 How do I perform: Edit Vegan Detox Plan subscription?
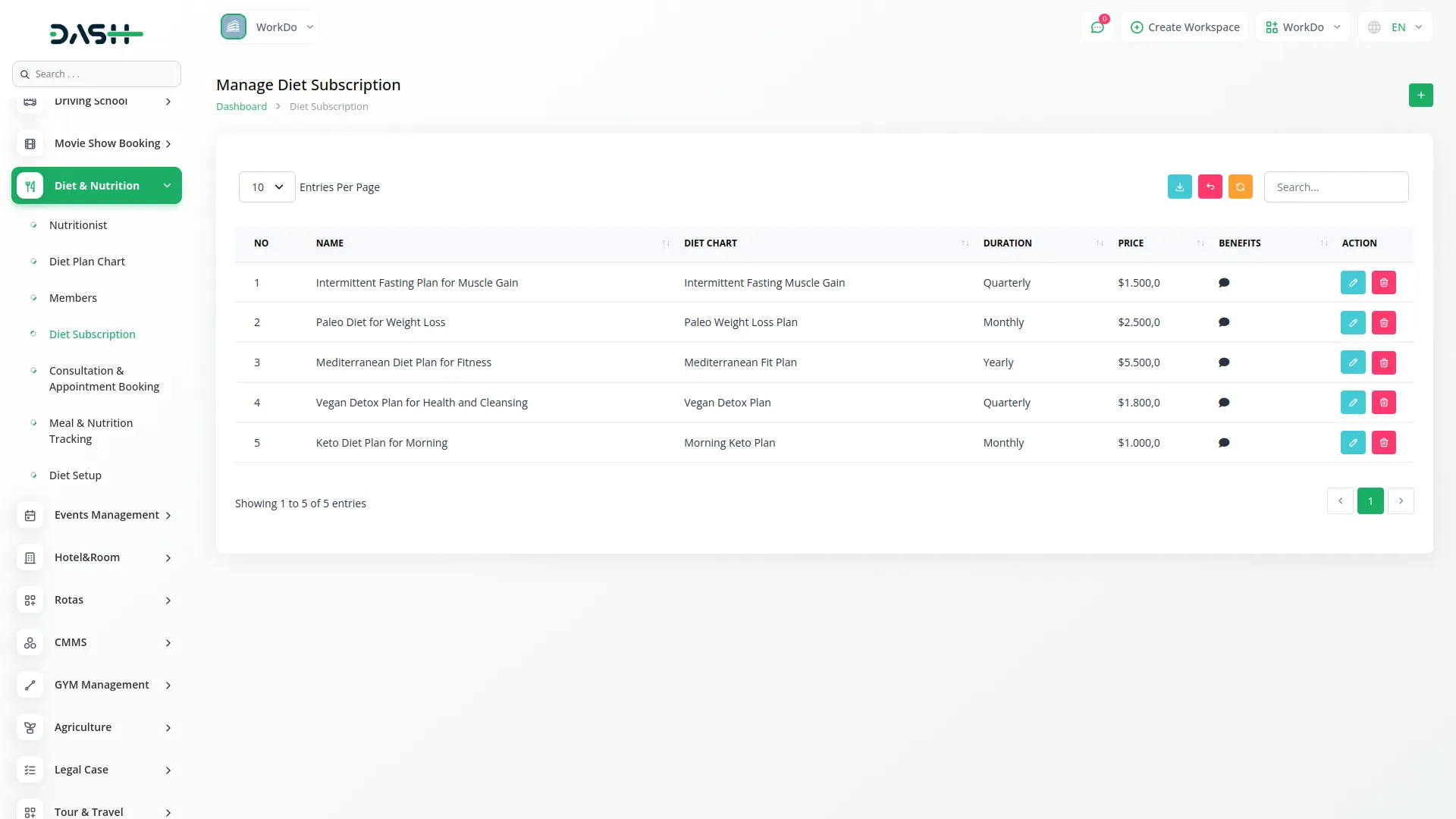[1352, 403]
